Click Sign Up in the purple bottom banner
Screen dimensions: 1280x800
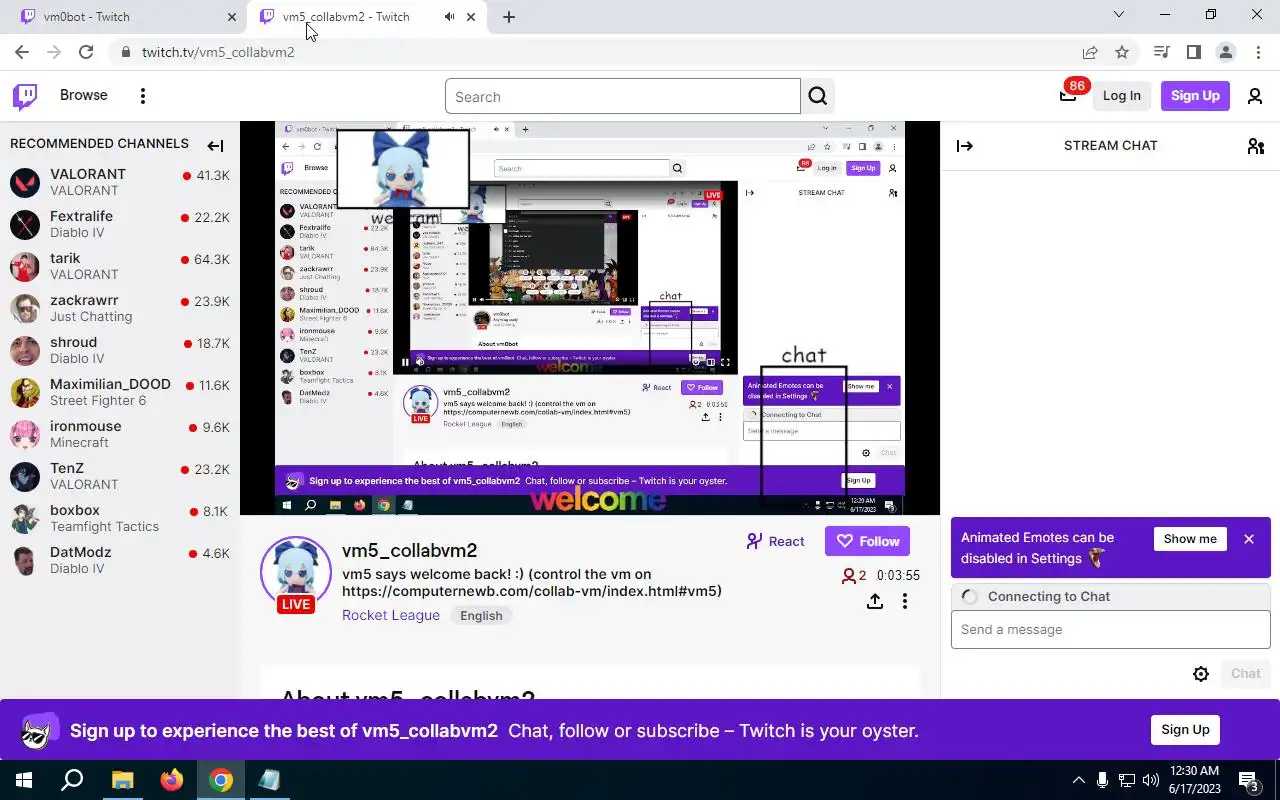tap(1185, 730)
